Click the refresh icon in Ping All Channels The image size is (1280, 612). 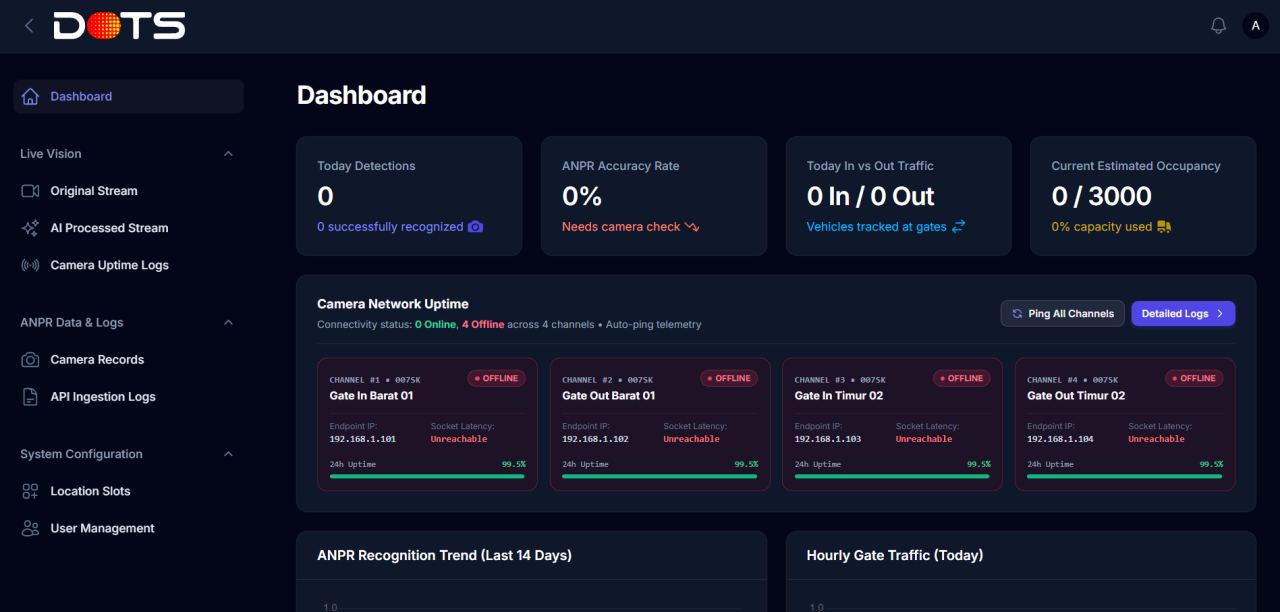(1017, 314)
